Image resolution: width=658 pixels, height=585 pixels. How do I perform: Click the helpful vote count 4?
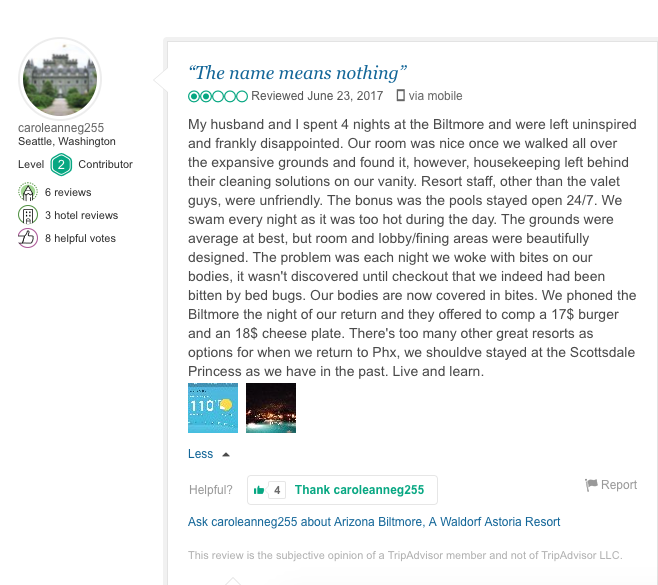click(x=277, y=490)
